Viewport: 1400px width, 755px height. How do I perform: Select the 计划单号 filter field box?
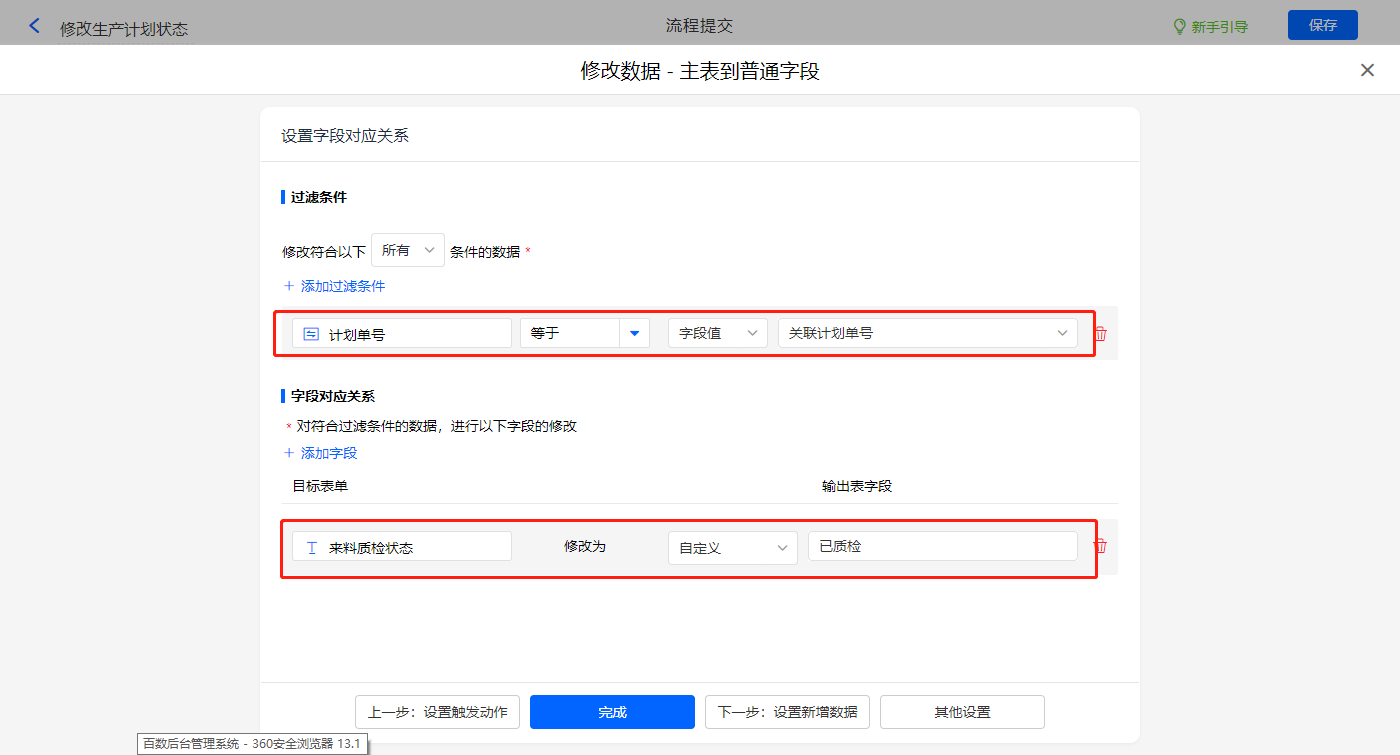401,334
